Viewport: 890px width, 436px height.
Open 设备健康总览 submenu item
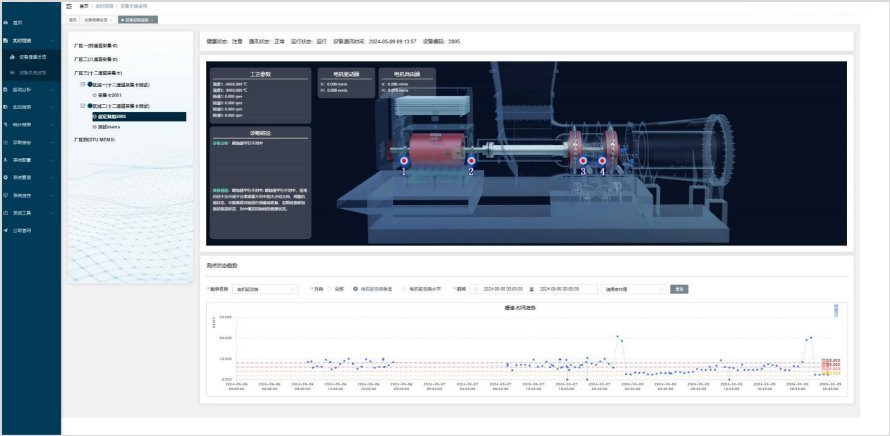tap(31, 57)
